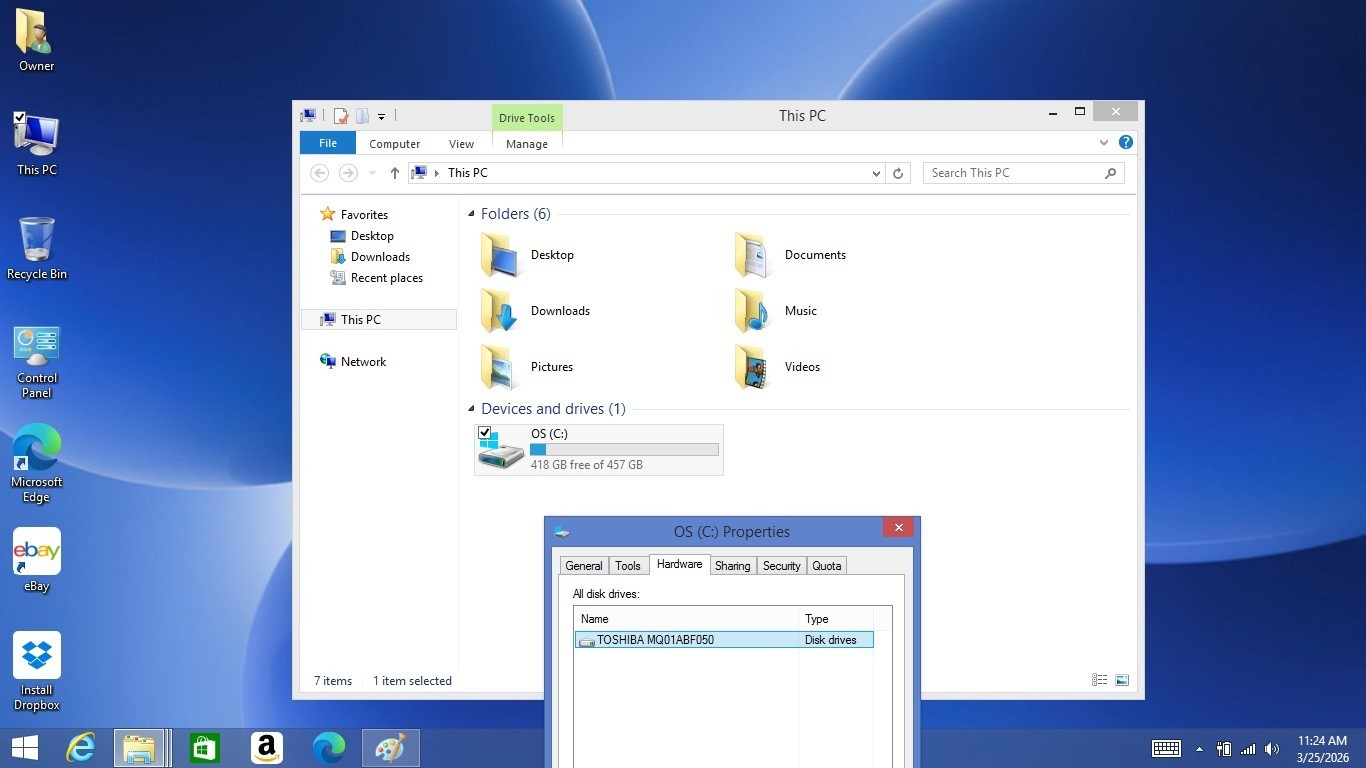
Task: Collapse the Folders (6) group
Action: tap(471, 214)
